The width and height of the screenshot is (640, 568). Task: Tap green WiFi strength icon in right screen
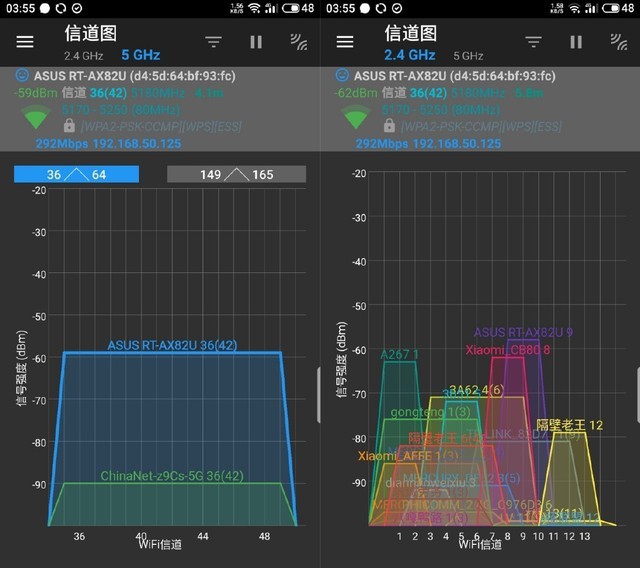356,117
